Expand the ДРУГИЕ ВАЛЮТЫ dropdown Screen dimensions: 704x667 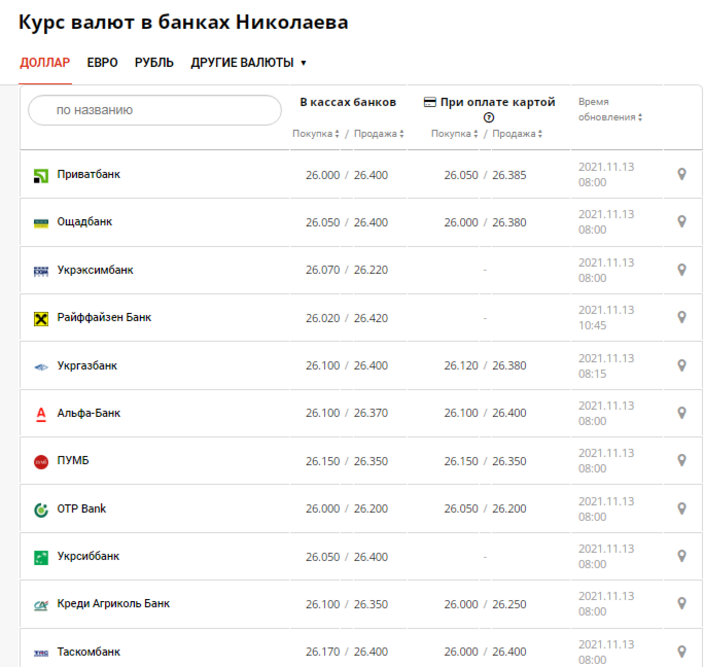pos(248,62)
